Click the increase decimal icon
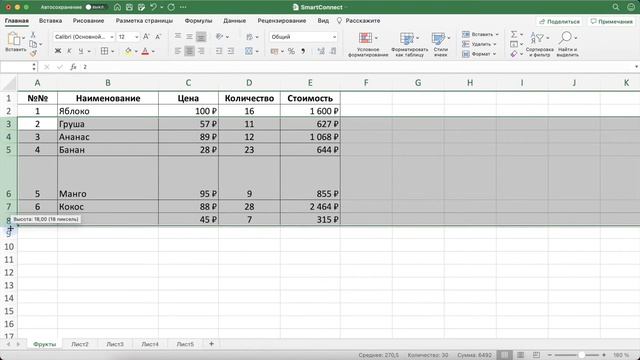Screen dimensions: 640x360 point(321,51)
